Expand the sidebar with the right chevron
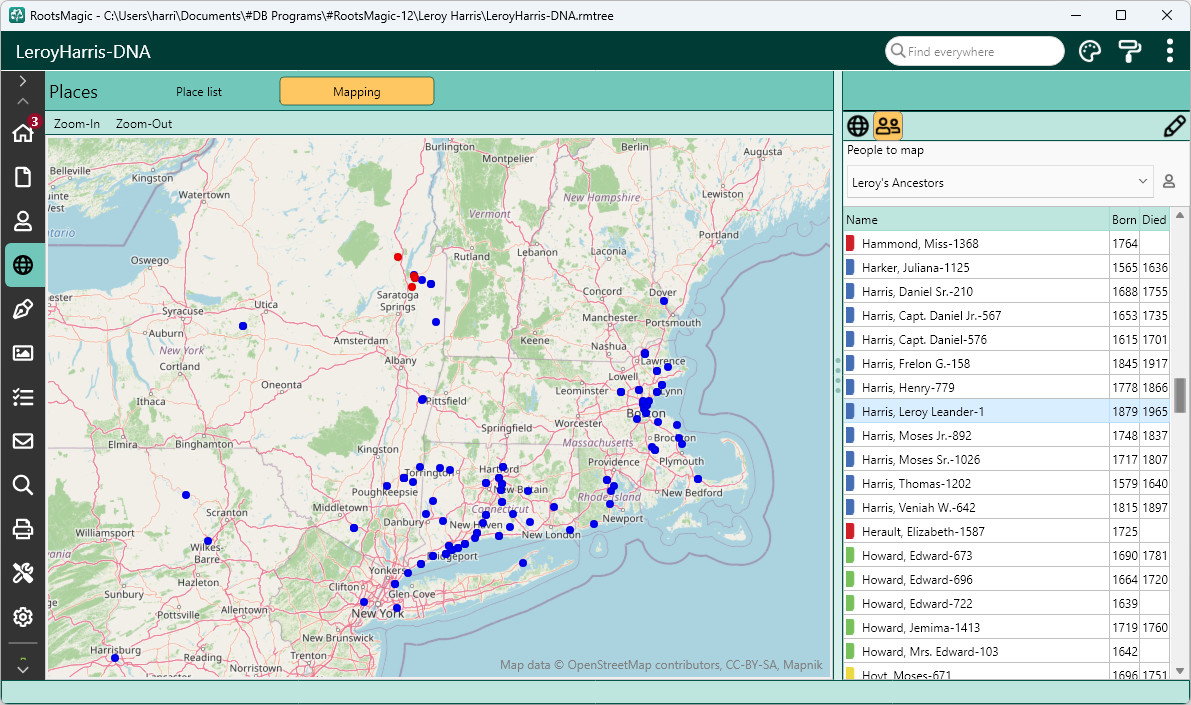This screenshot has height=705, width=1191. 23,81
